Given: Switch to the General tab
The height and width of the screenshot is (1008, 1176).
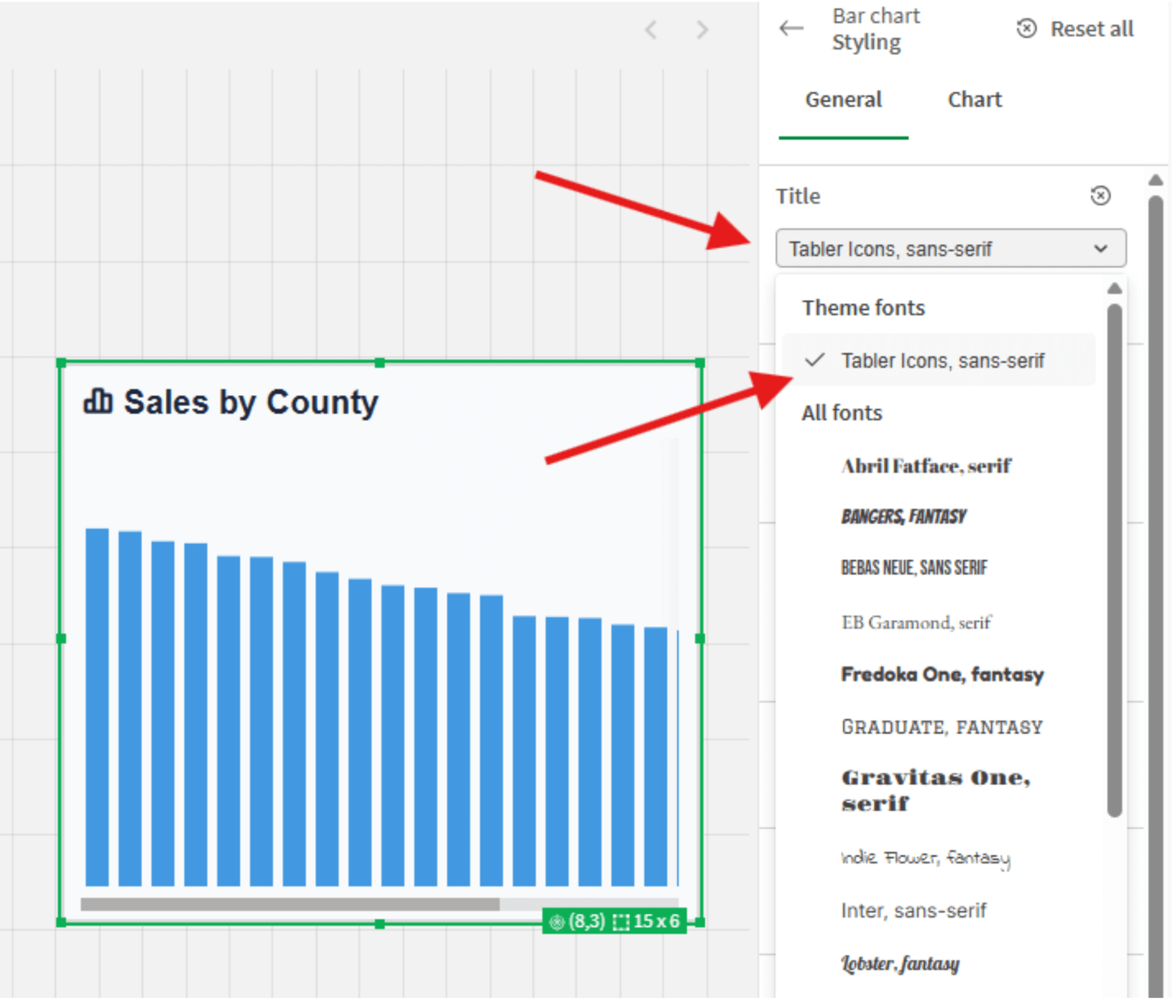Looking at the screenshot, I should [843, 100].
